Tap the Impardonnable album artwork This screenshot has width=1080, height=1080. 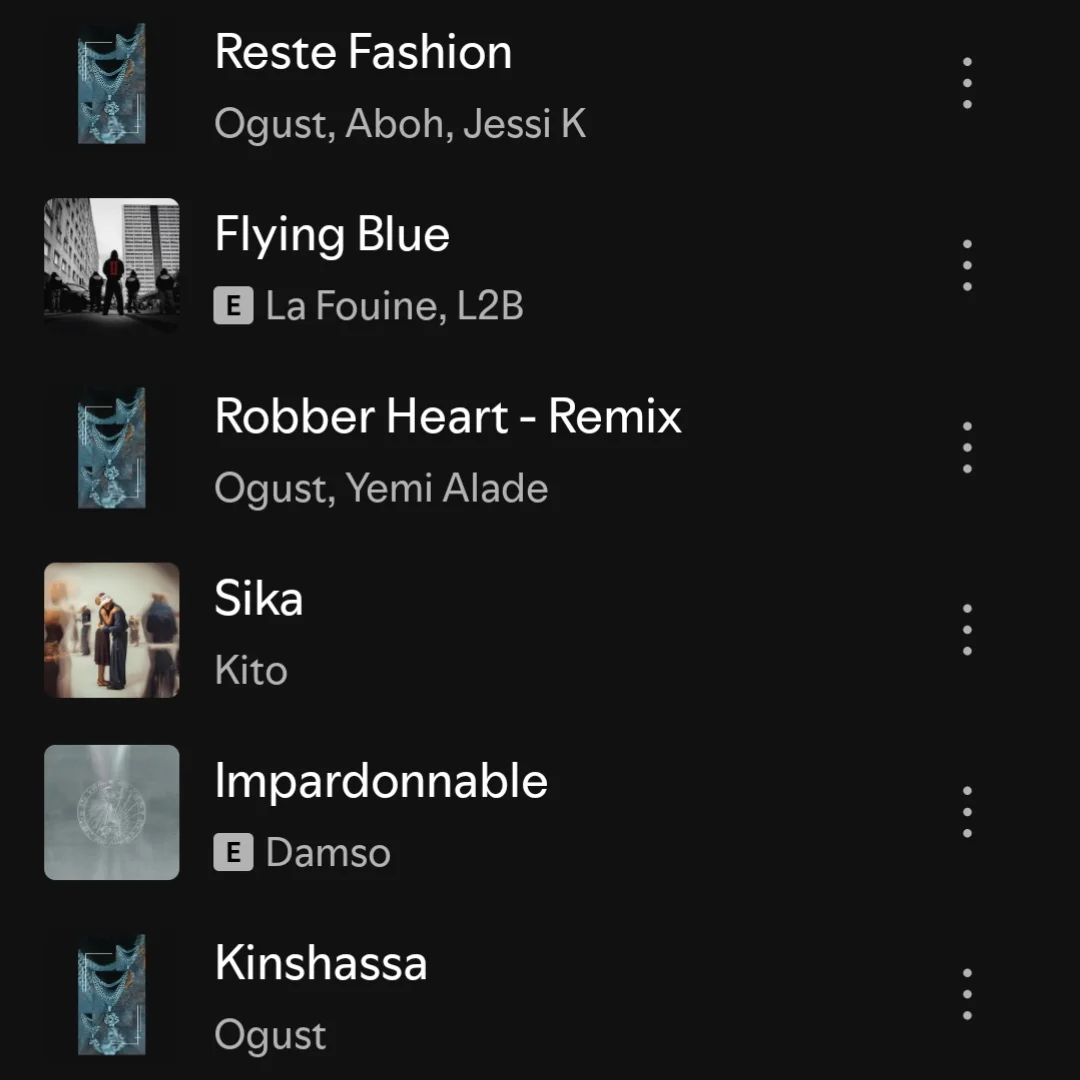coord(112,812)
